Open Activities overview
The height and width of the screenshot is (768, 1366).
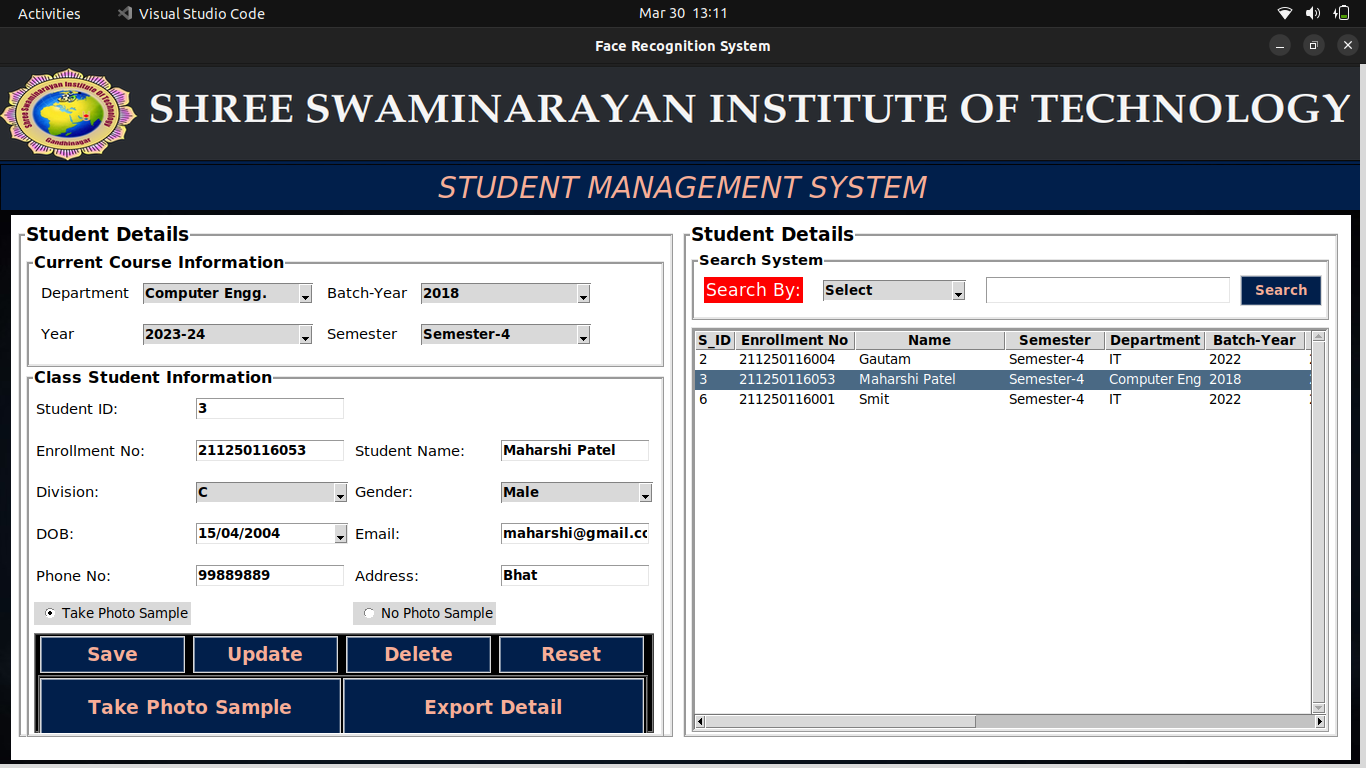pyautogui.click(x=49, y=13)
